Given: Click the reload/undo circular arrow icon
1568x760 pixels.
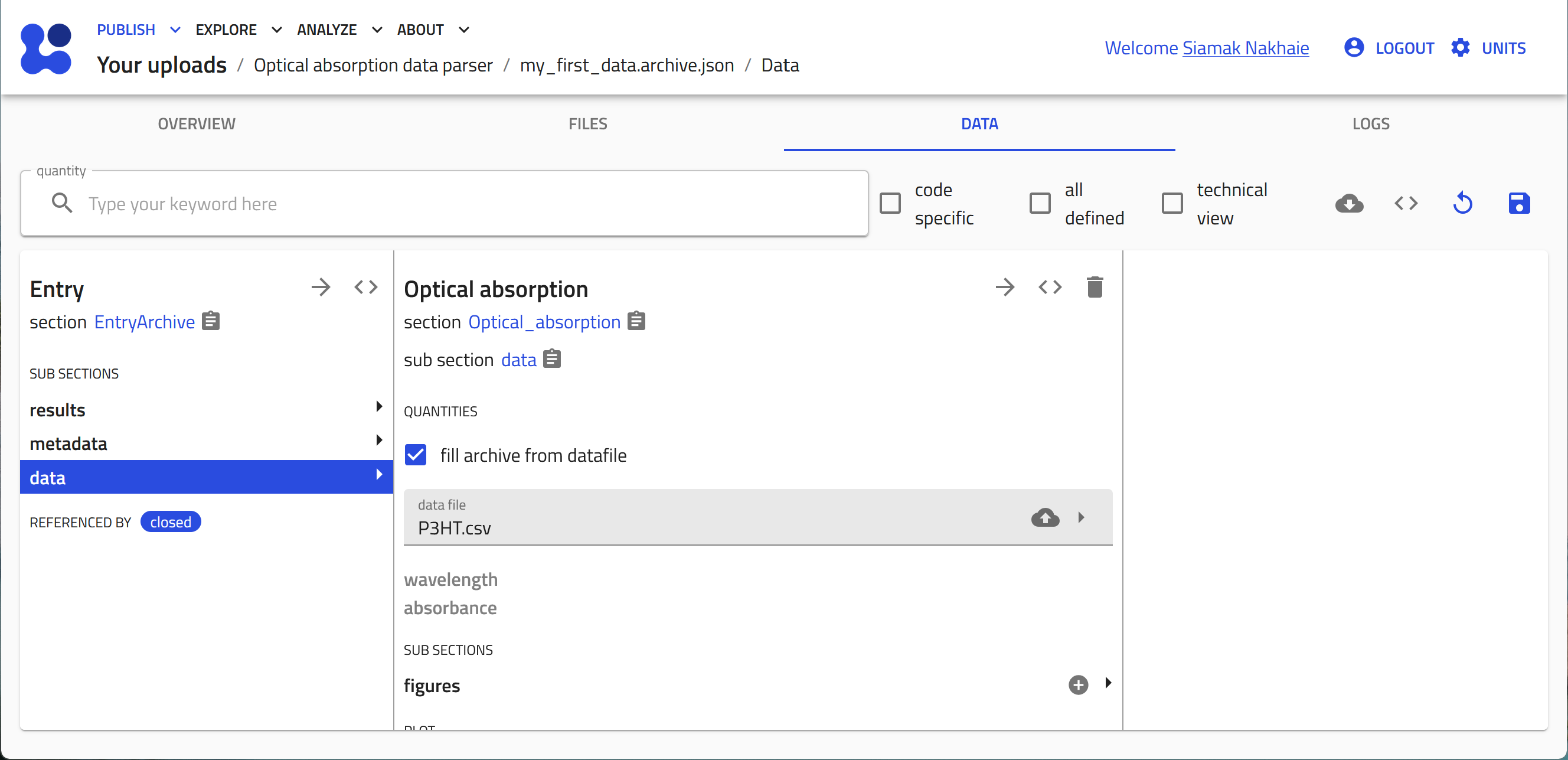Looking at the screenshot, I should click(x=1462, y=203).
